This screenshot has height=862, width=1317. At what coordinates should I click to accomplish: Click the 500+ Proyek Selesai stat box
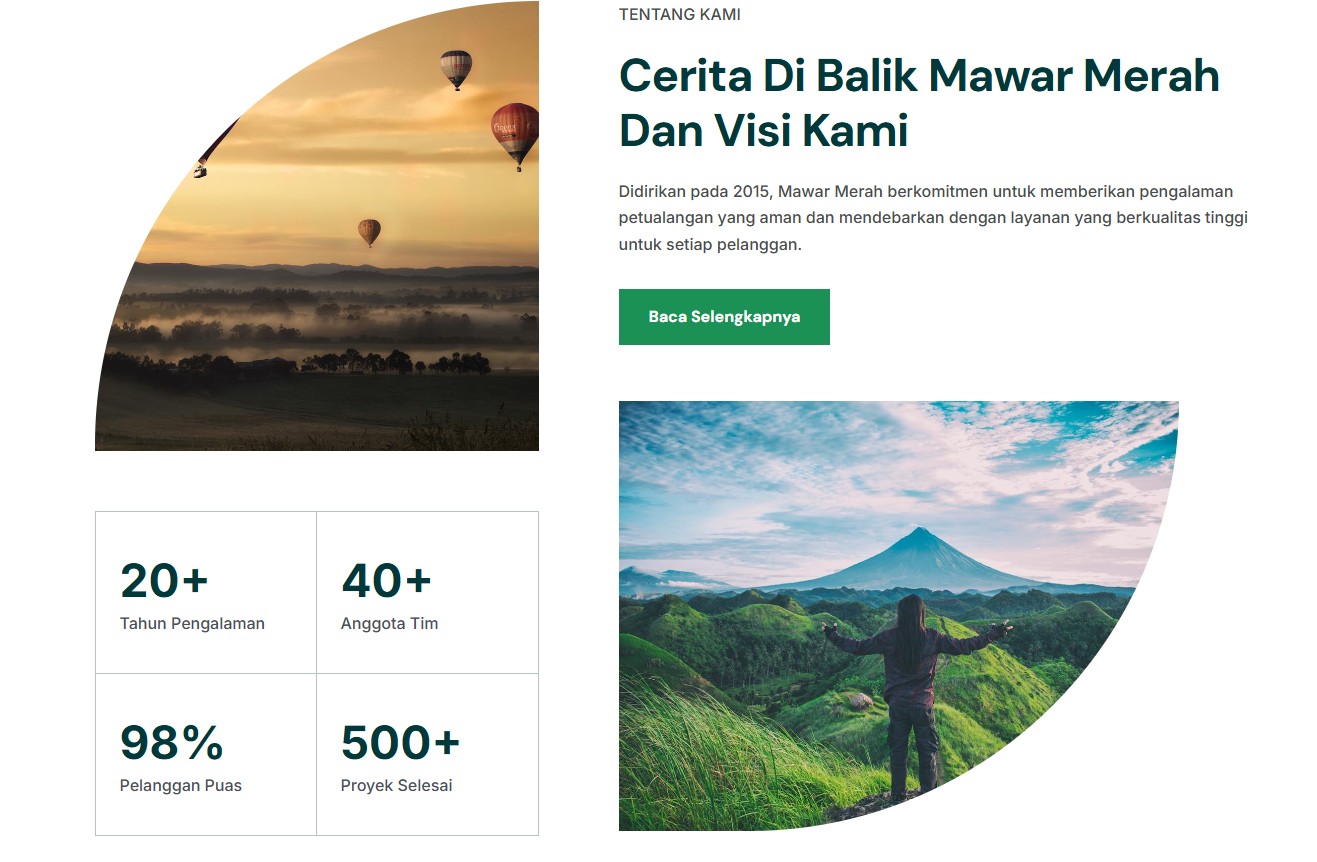click(428, 754)
